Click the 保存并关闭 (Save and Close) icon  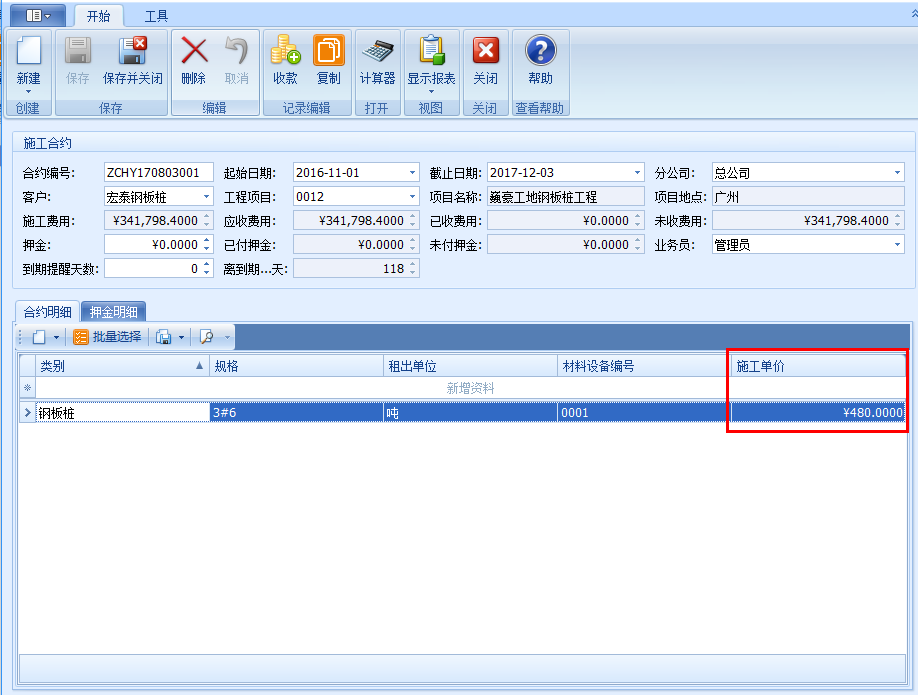click(x=132, y=50)
